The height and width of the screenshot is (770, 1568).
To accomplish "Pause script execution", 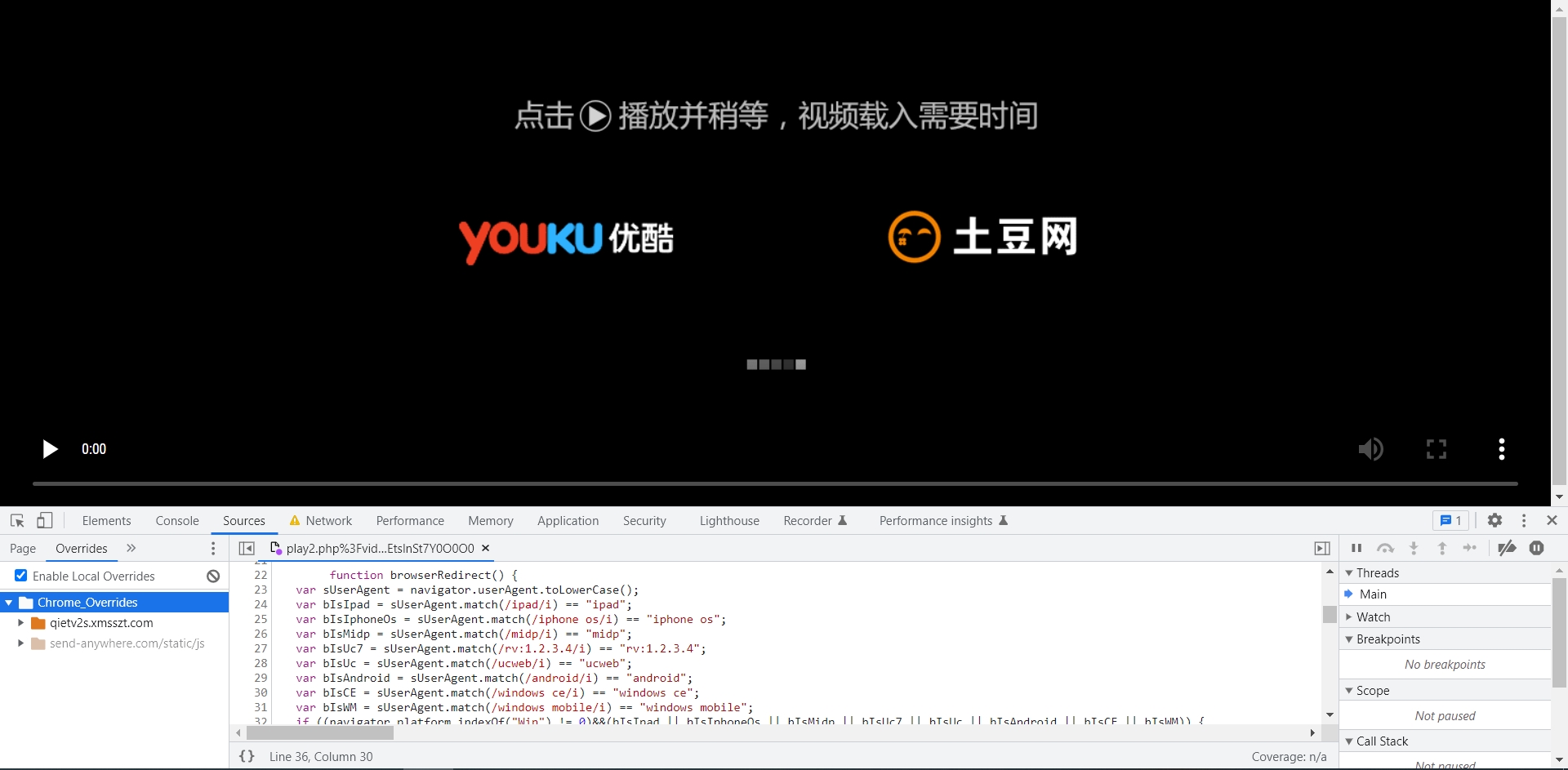I will [1356, 549].
